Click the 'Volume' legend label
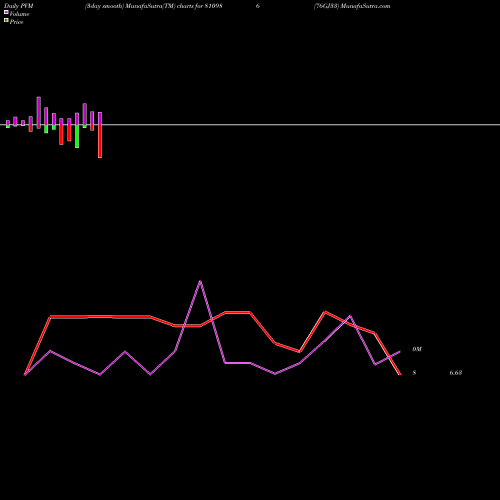Screen dimensions: 500x500 click(x=19, y=14)
